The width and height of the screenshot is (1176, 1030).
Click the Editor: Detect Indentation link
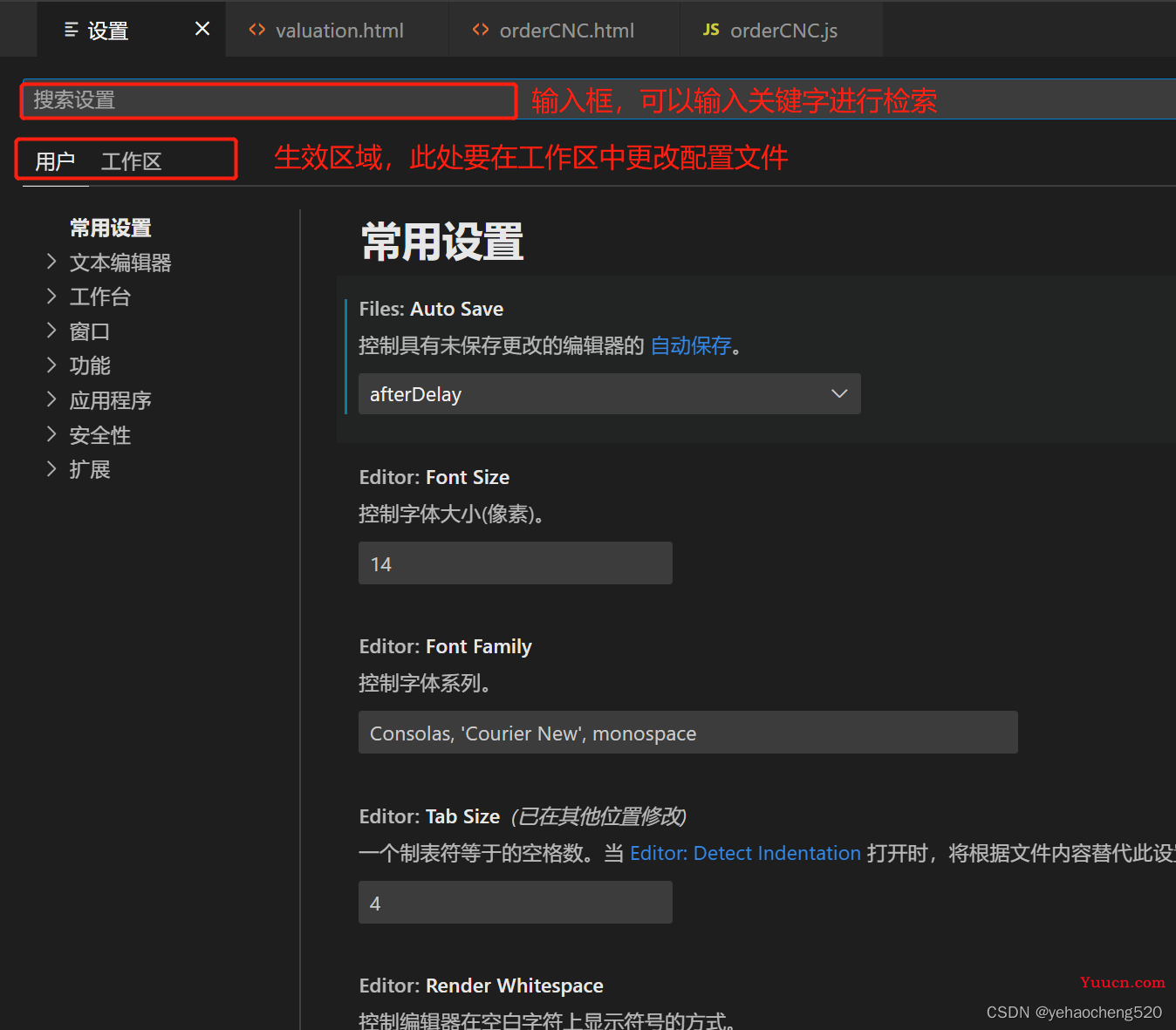click(x=745, y=853)
